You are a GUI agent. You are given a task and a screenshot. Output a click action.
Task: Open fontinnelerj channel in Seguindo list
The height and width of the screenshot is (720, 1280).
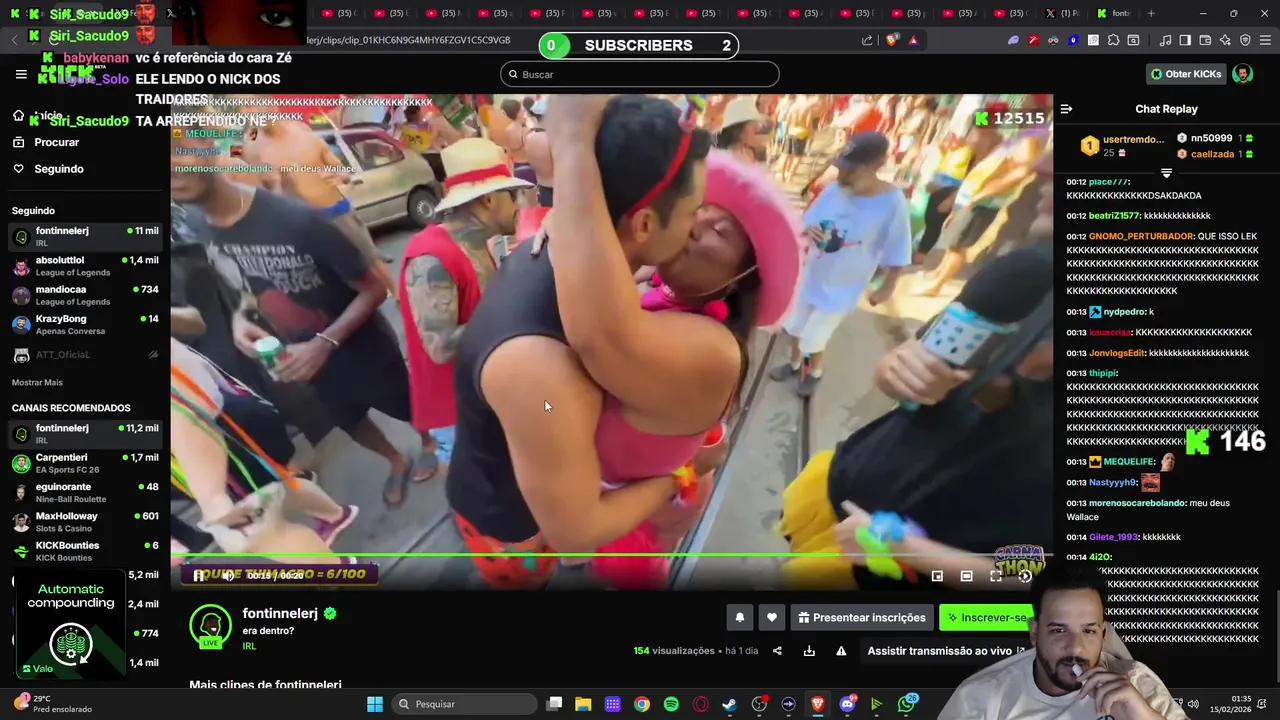(x=84, y=237)
